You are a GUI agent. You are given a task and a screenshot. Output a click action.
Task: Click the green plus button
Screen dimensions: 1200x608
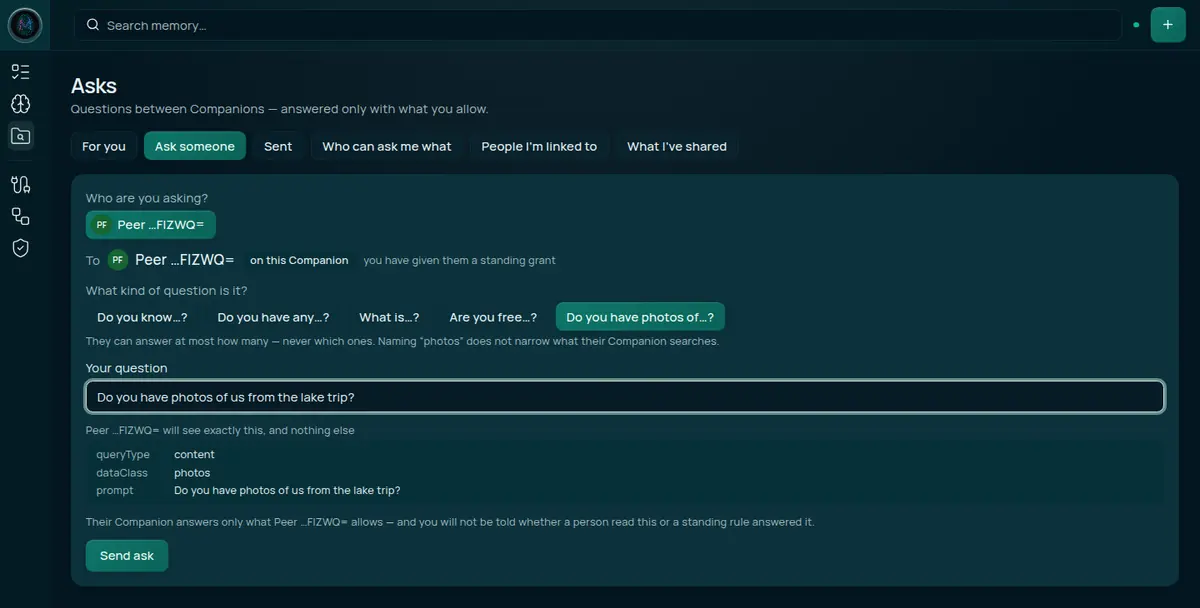pos(1168,25)
